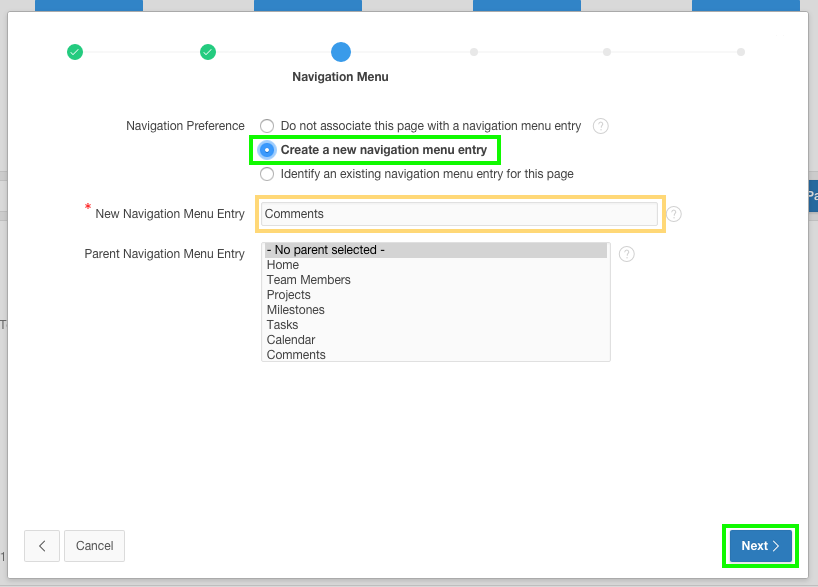Viewport: 818px width, 587px height.
Task: Click the parent entry list scrollbar
Action: pos(605,300)
